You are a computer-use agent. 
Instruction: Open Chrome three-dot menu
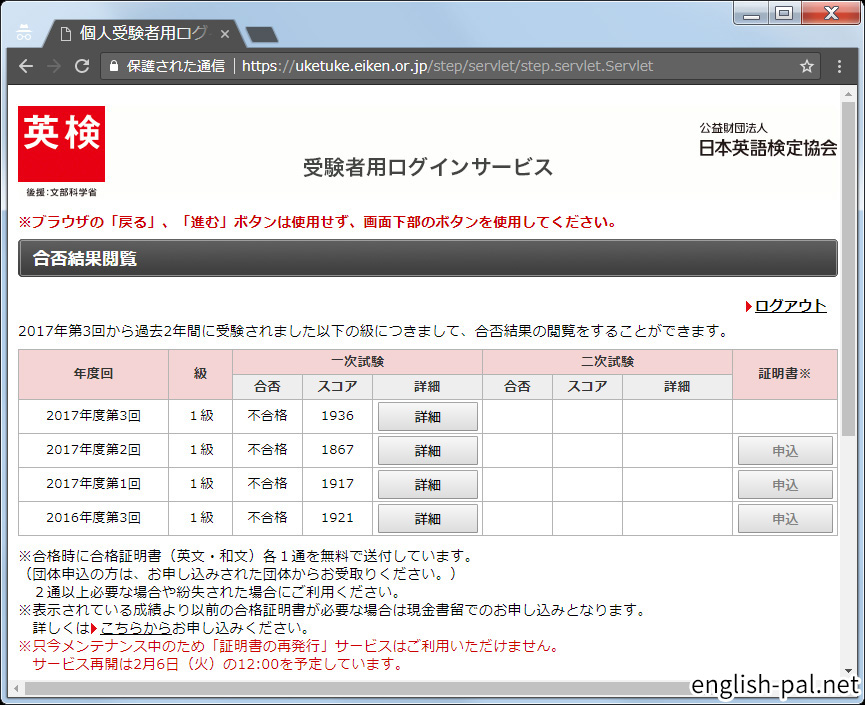point(840,67)
